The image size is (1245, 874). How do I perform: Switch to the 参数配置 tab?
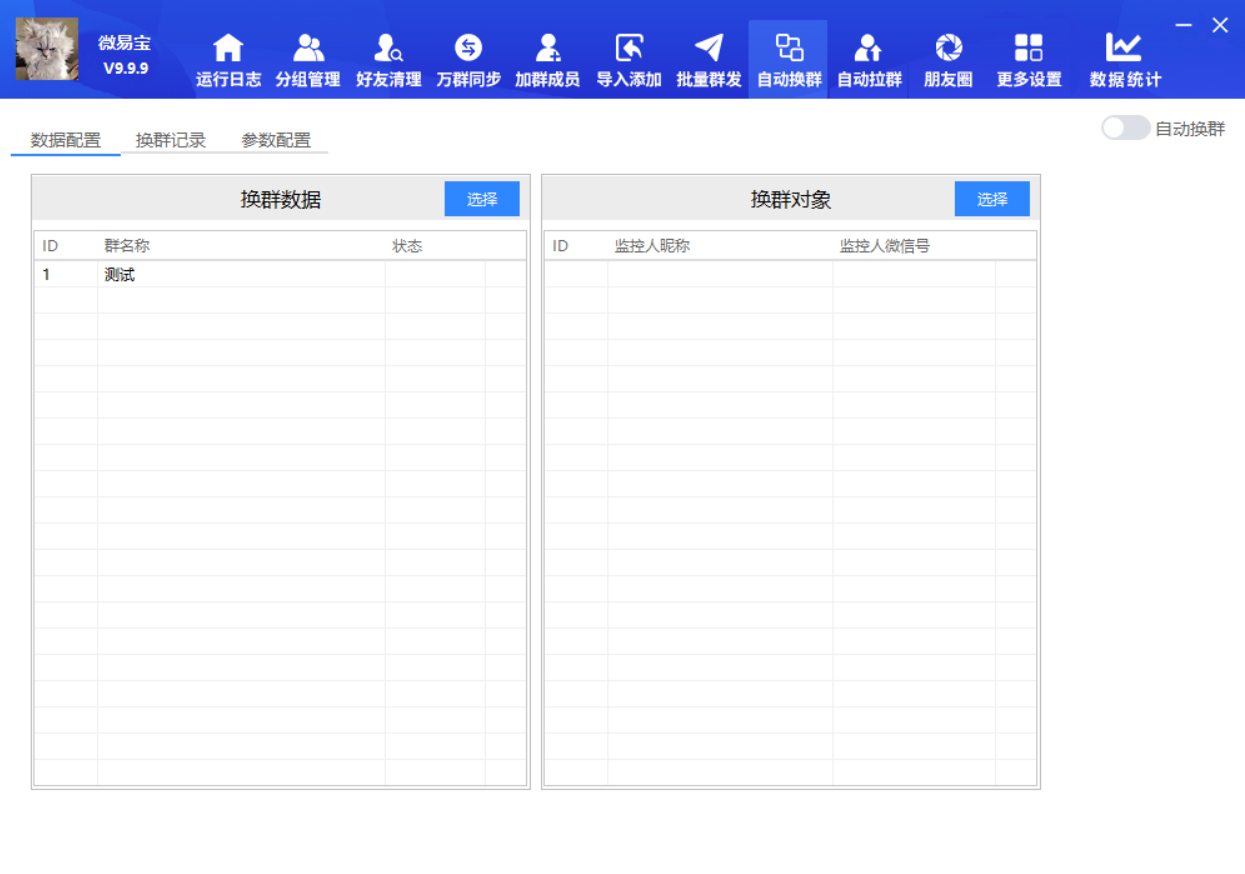(276, 140)
